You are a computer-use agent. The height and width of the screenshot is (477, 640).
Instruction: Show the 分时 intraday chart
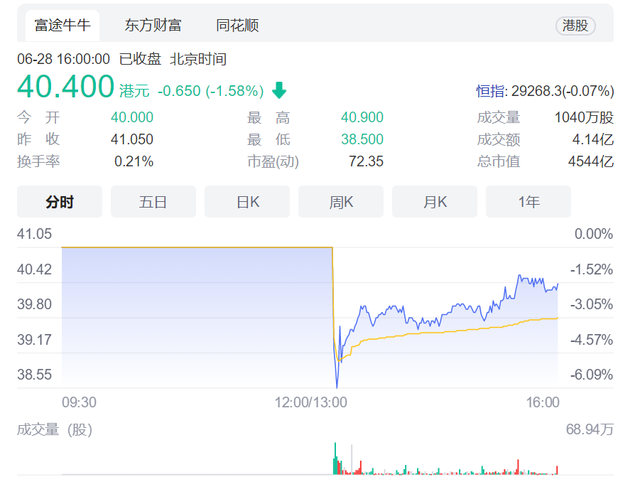point(60,202)
